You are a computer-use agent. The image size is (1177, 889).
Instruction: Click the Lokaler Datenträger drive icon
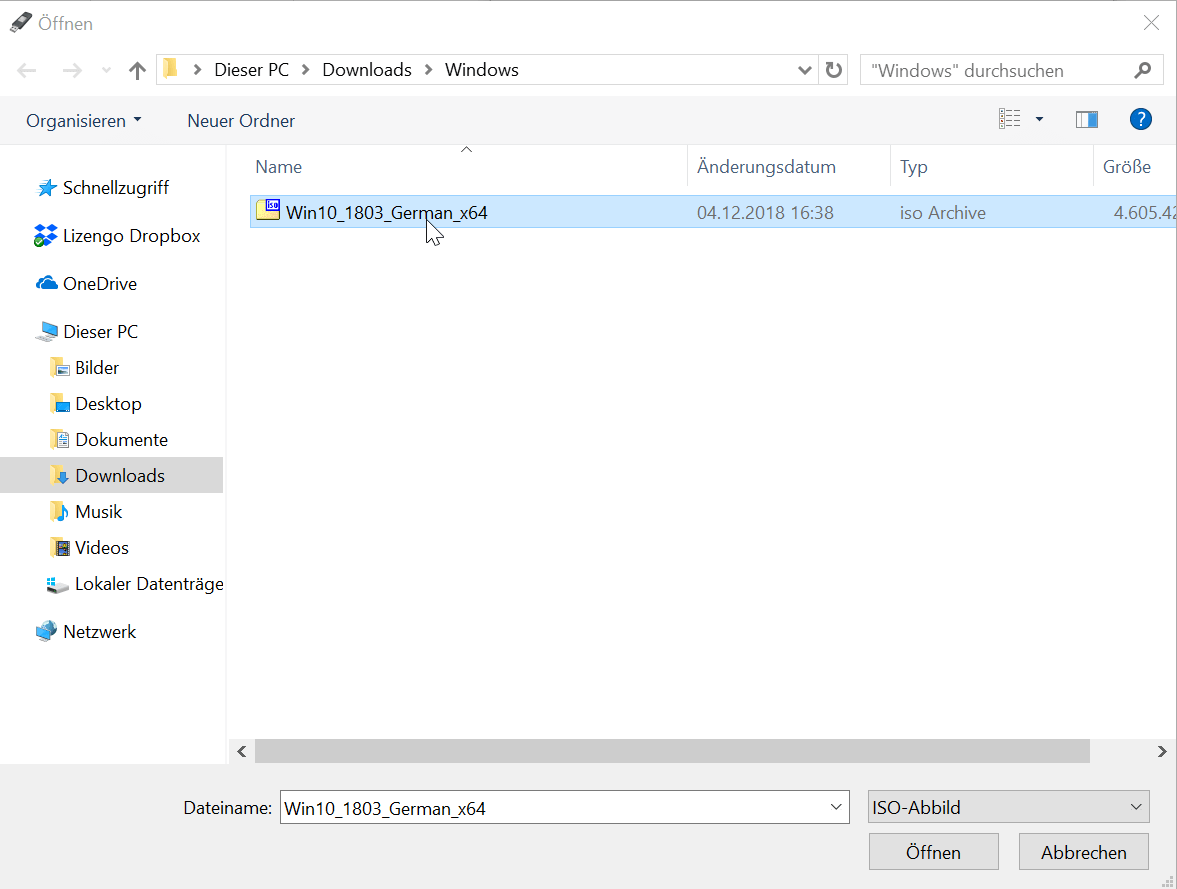[x=57, y=584]
